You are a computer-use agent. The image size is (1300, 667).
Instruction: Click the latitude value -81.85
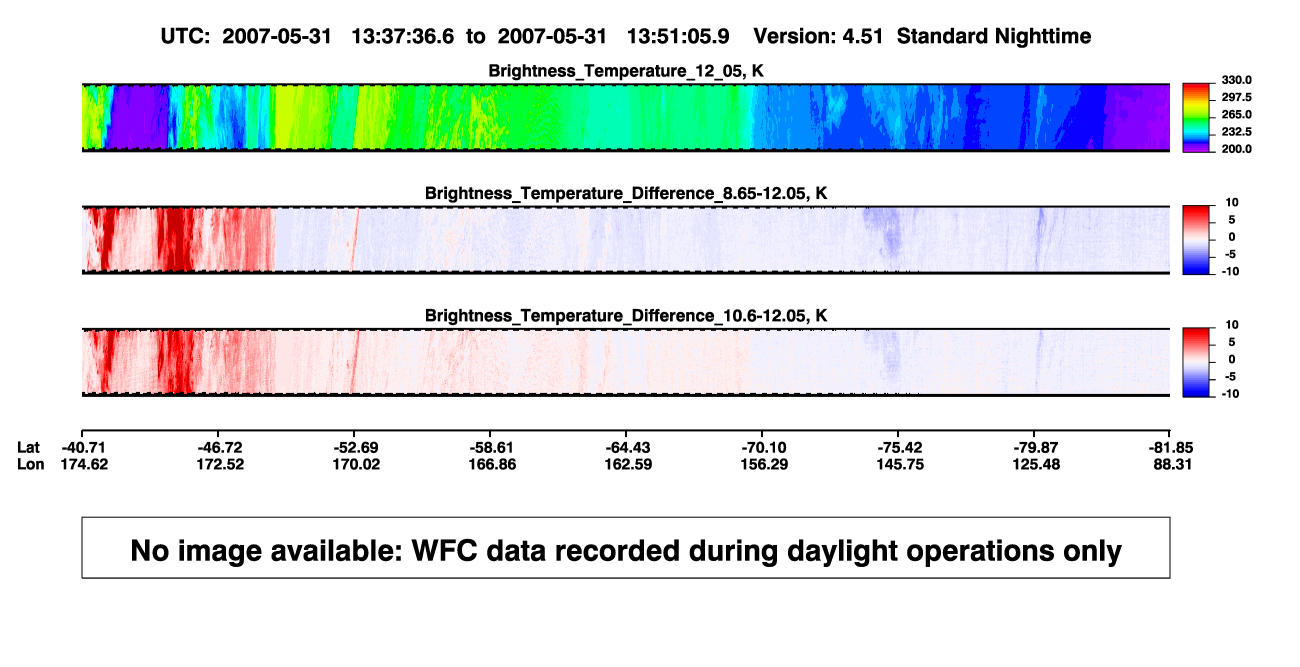1170,446
